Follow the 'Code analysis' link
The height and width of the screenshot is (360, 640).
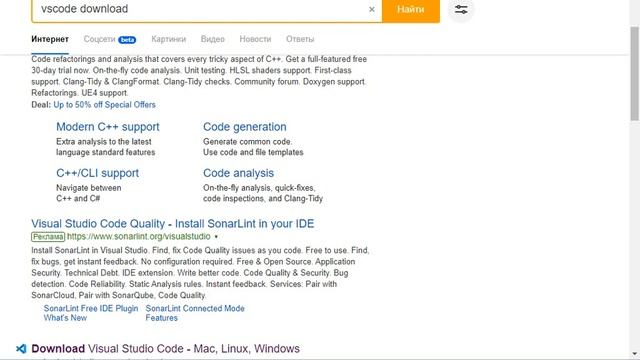(x=238, y=173)
